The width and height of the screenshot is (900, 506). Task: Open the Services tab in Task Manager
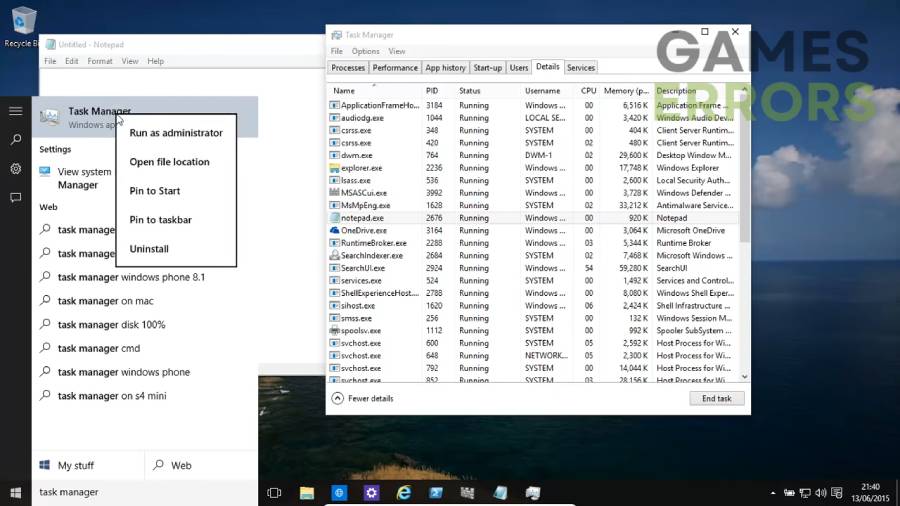point(580,68)
